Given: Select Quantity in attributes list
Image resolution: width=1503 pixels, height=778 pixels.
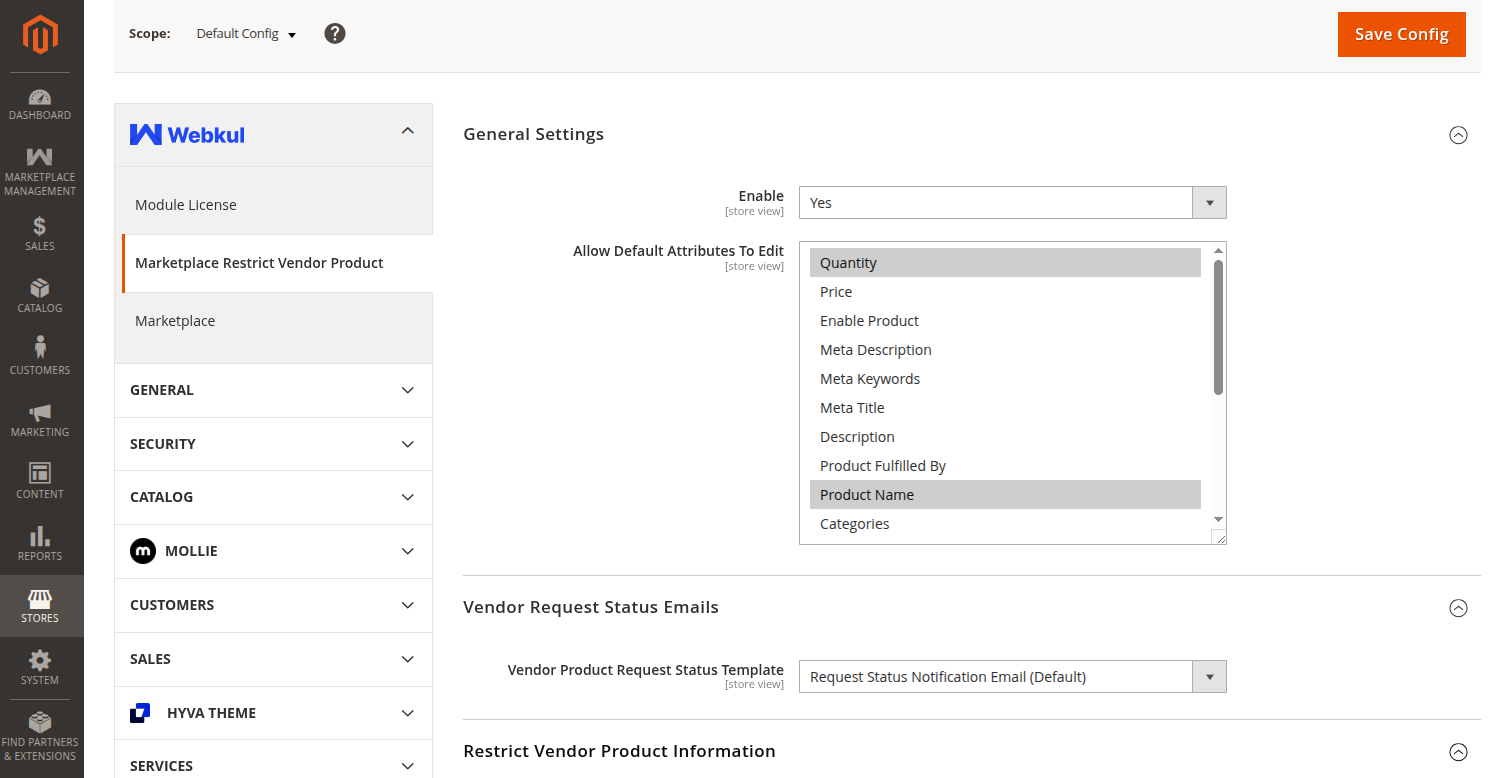Looking at the screenshot, I should click(x=1005, y=263).
